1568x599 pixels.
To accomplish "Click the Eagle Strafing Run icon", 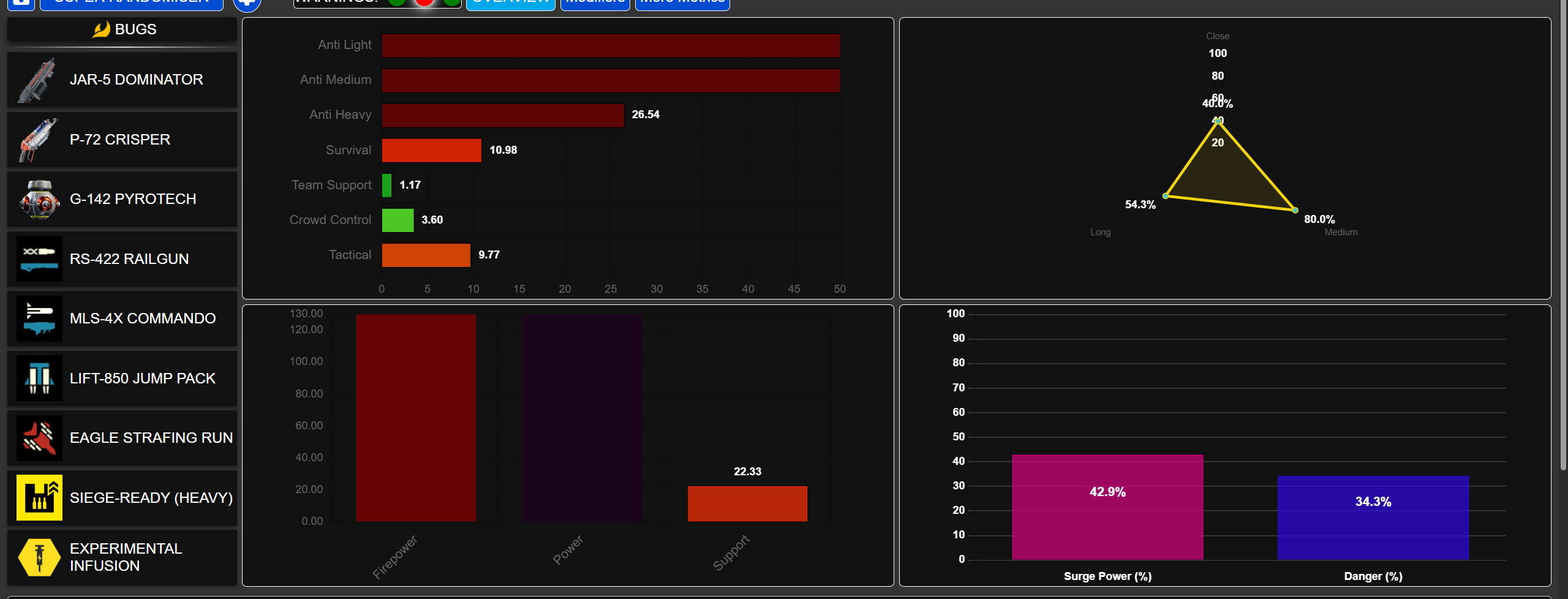I will [x=39, y=438].
